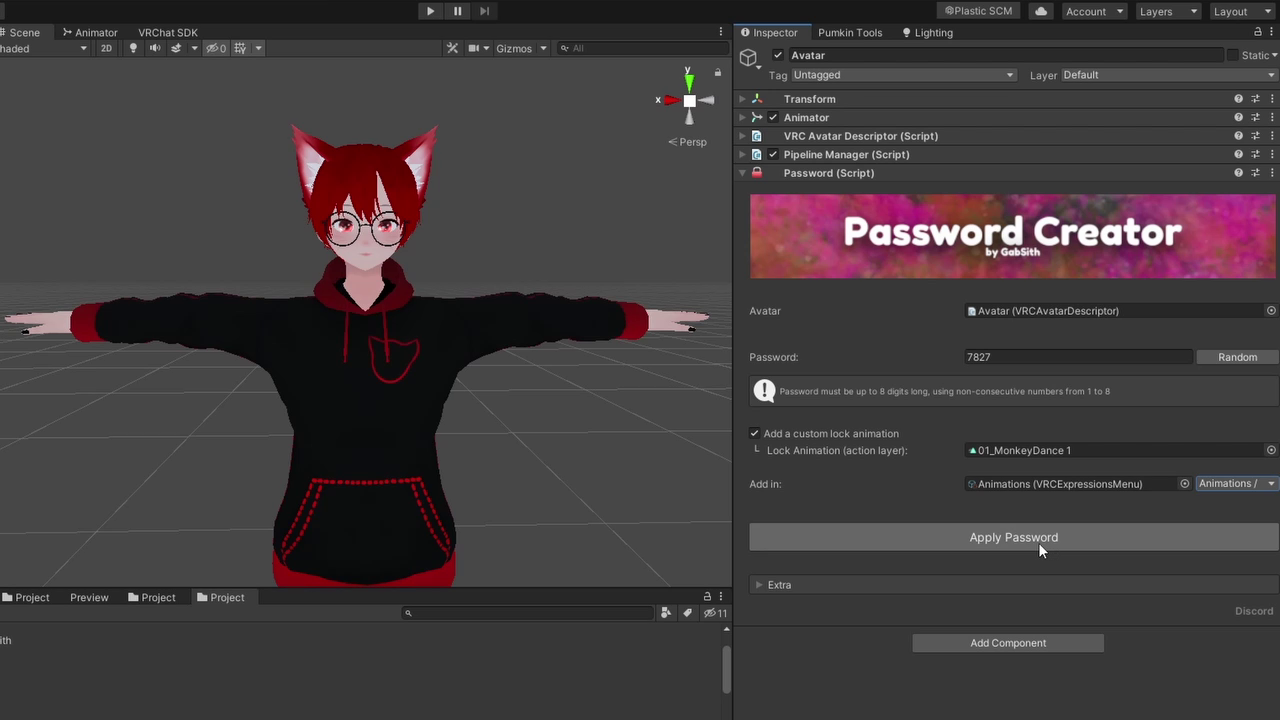This screenshot has height=720, width=1280.
Task: Click the Lock Animation object picker circle
Action: [x=1270, y=450]
